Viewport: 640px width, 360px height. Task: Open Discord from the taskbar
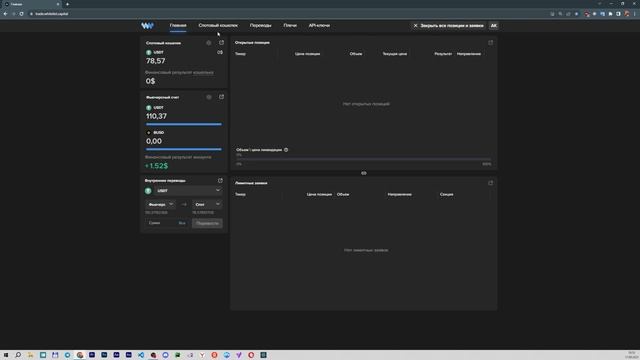(165, 355)
